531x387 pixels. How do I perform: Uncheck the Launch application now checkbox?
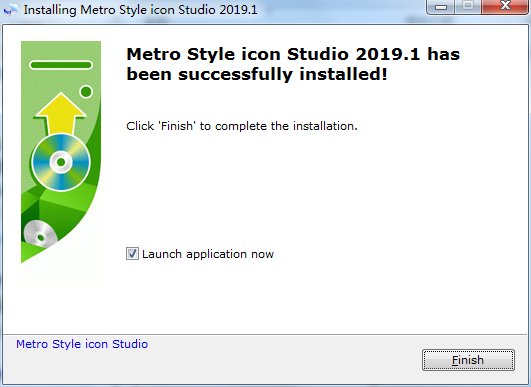pos(132,254)
